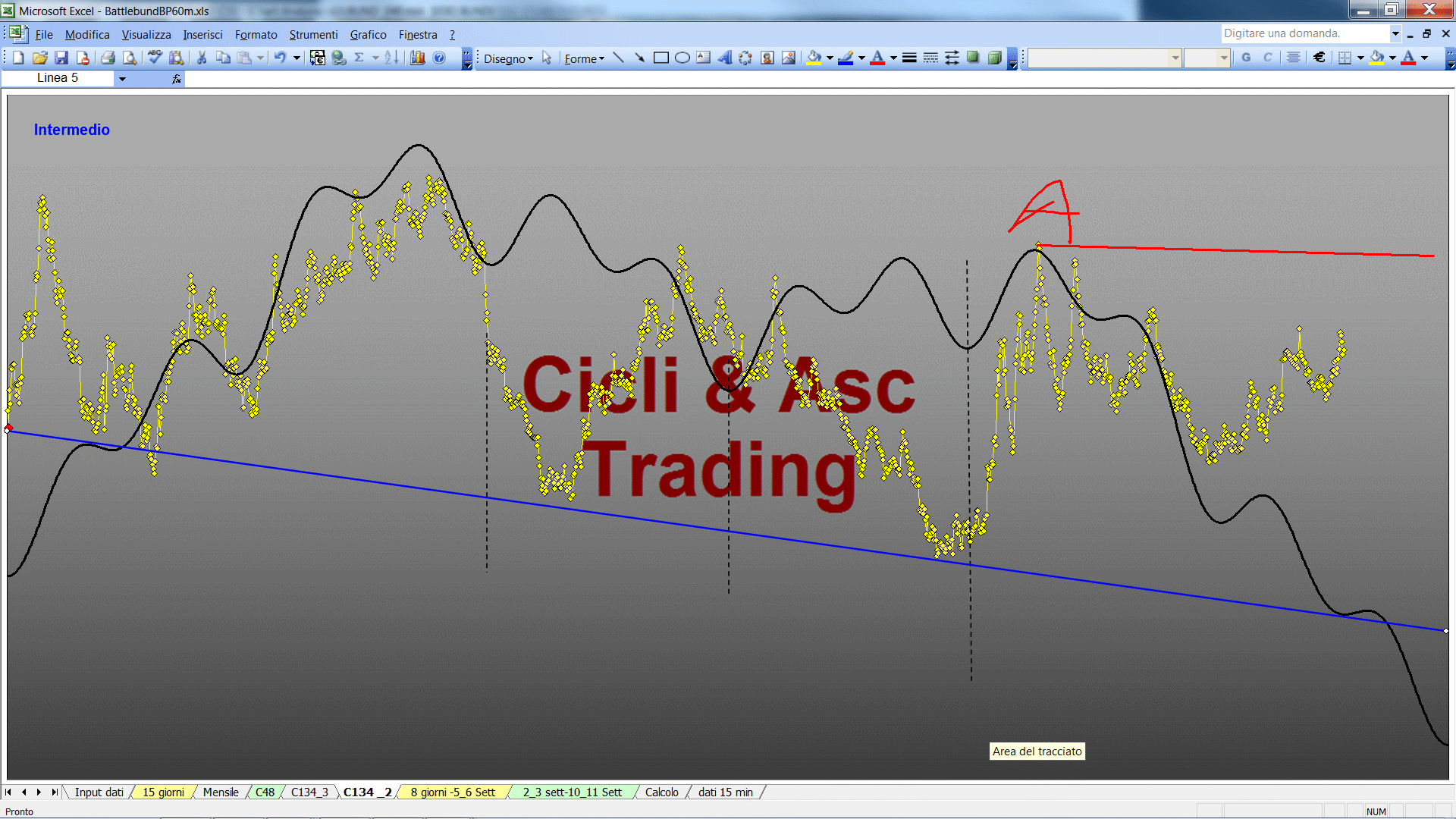Click the Euro conversion icon in standard toolbar
This screenshot has height=819, width=1456.
(x=318, y=58)
